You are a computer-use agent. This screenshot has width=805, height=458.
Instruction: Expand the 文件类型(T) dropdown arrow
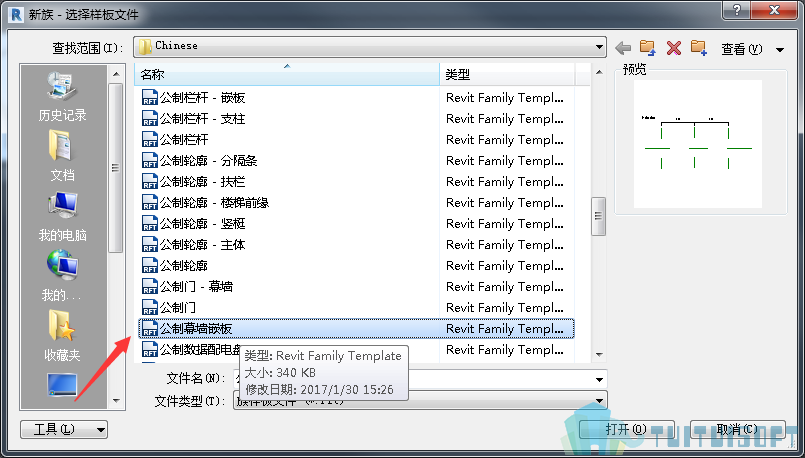coord(599,401)
